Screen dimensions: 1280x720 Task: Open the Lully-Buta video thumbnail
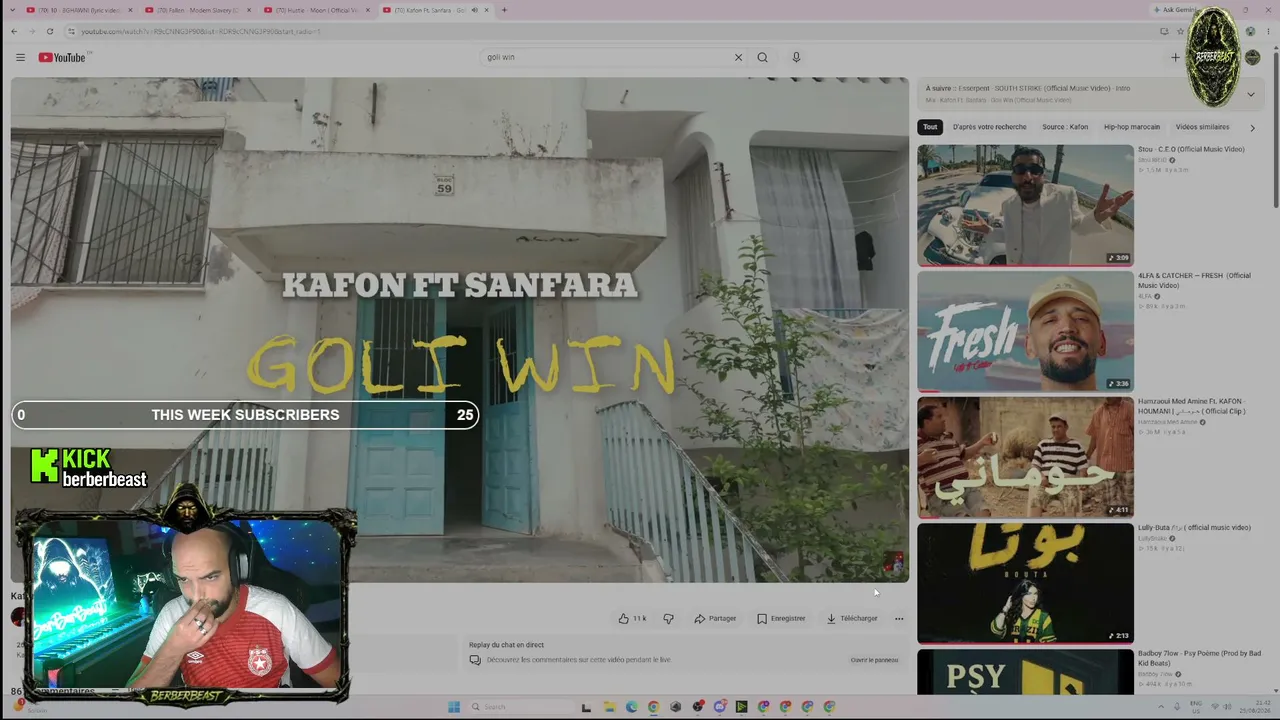click(1025, 583)
